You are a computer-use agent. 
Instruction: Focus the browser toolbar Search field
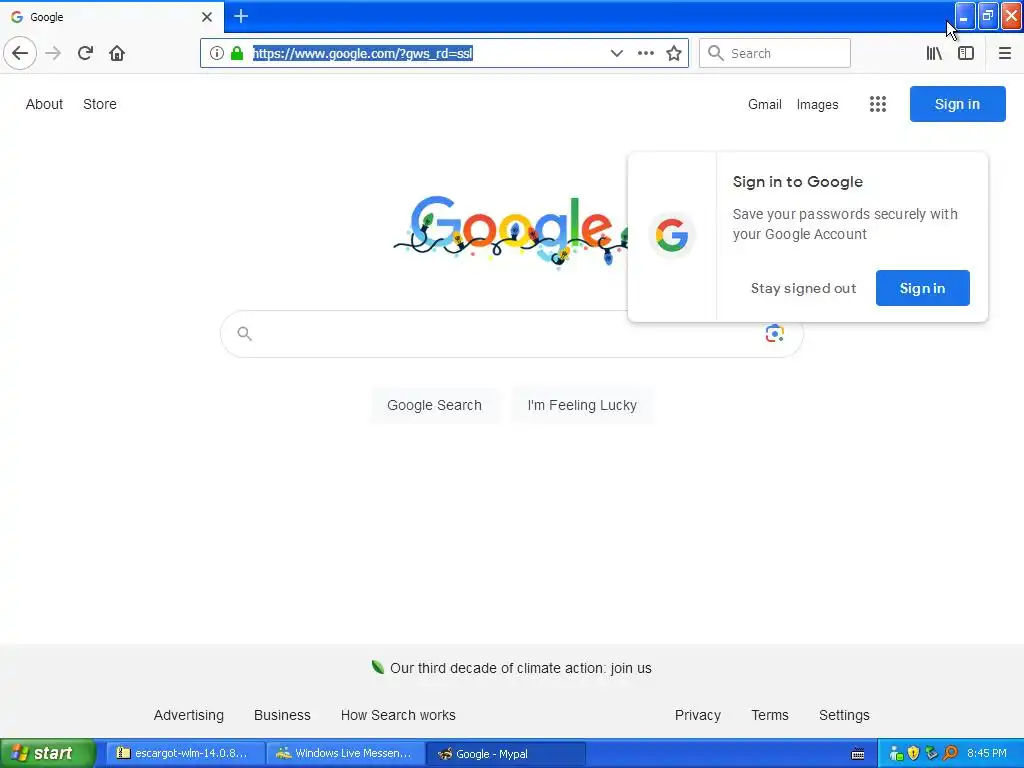(775, 53)
